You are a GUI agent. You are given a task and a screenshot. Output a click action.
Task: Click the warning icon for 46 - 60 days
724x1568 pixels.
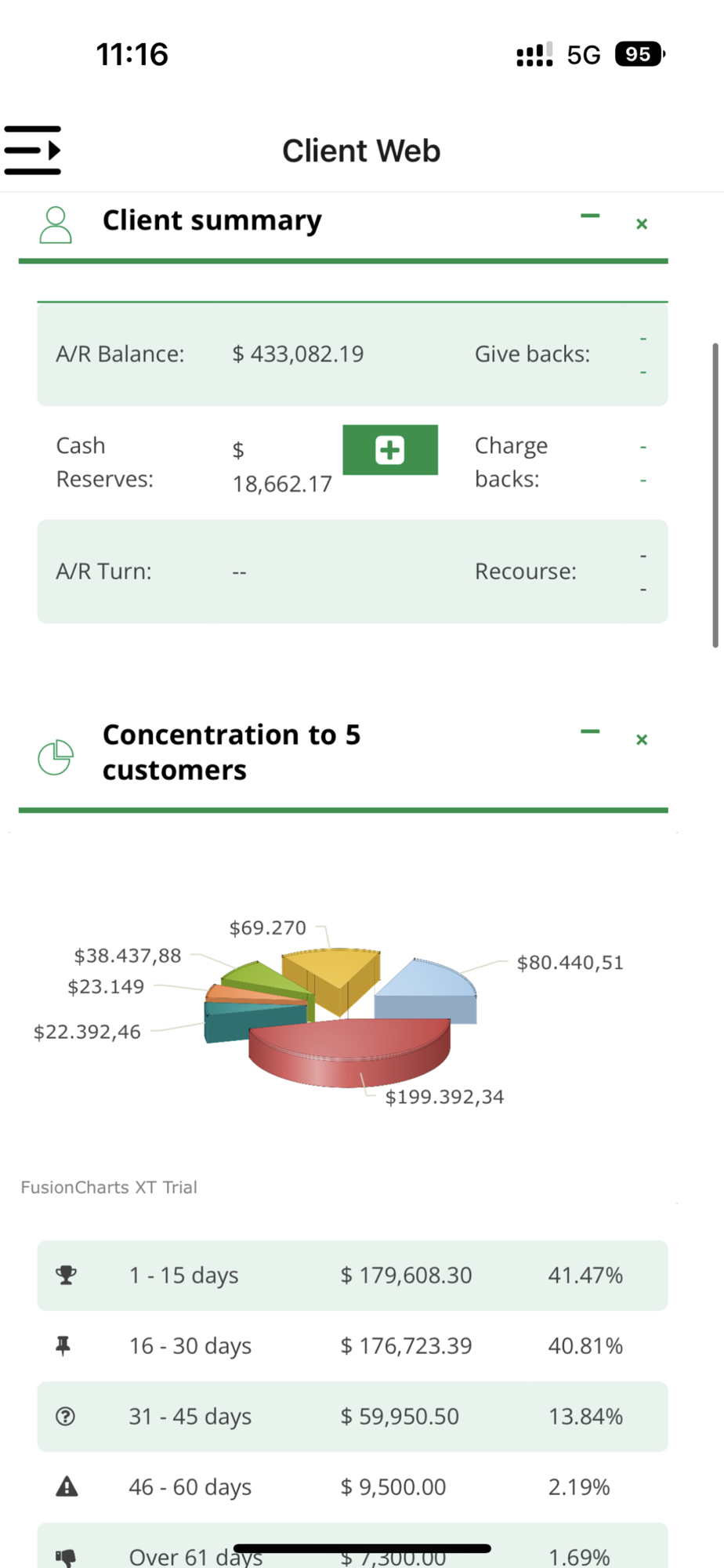(67, 1486)
